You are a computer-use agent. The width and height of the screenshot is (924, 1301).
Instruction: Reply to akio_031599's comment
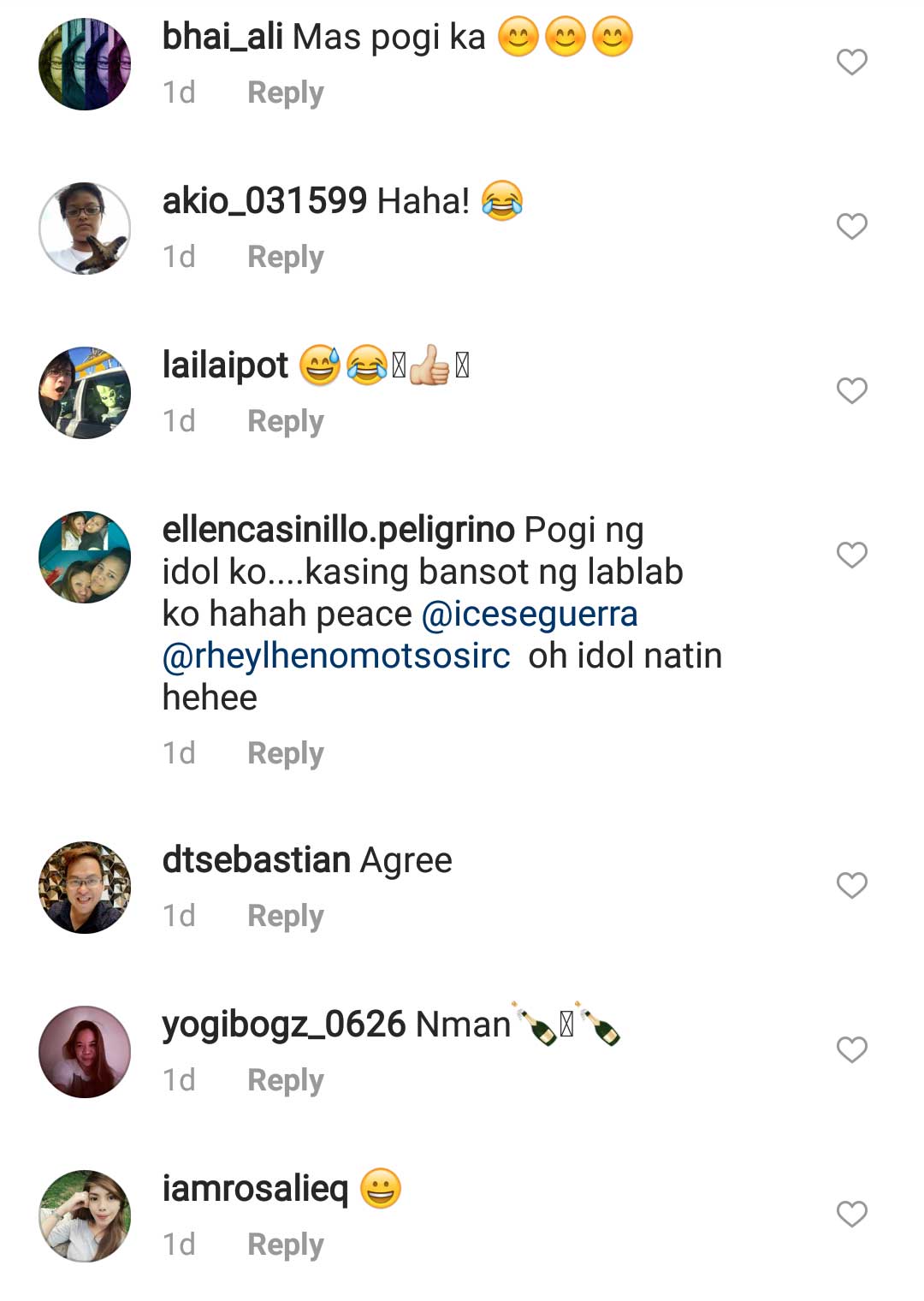point(285,257)
